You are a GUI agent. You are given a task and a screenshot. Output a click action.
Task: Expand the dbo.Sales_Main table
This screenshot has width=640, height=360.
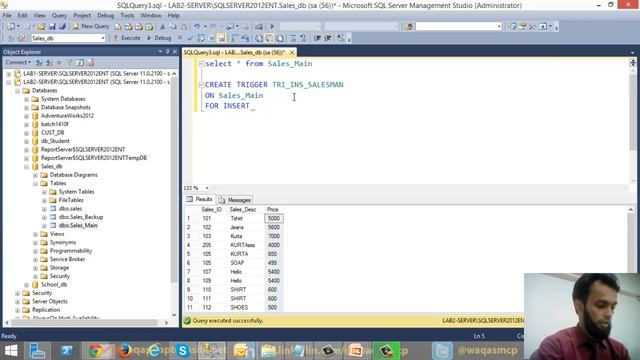[x=44, y=225]
